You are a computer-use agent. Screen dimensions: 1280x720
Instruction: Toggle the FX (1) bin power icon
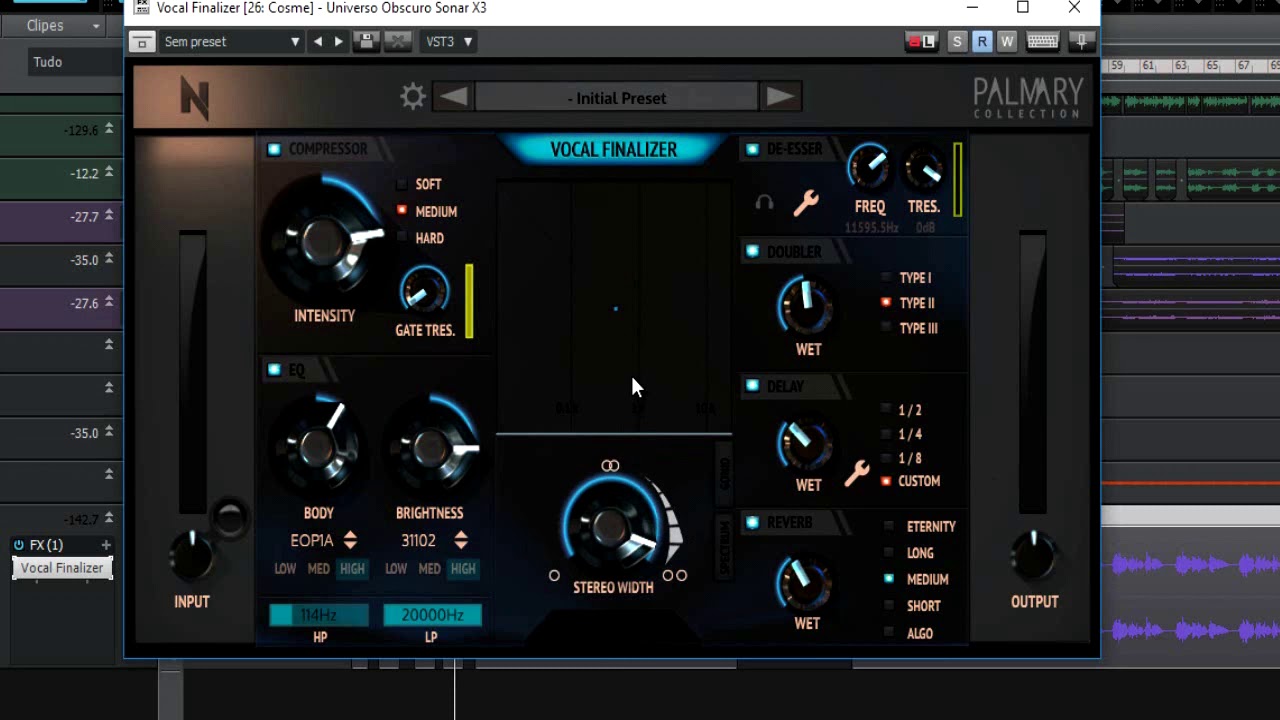(18, 545)
